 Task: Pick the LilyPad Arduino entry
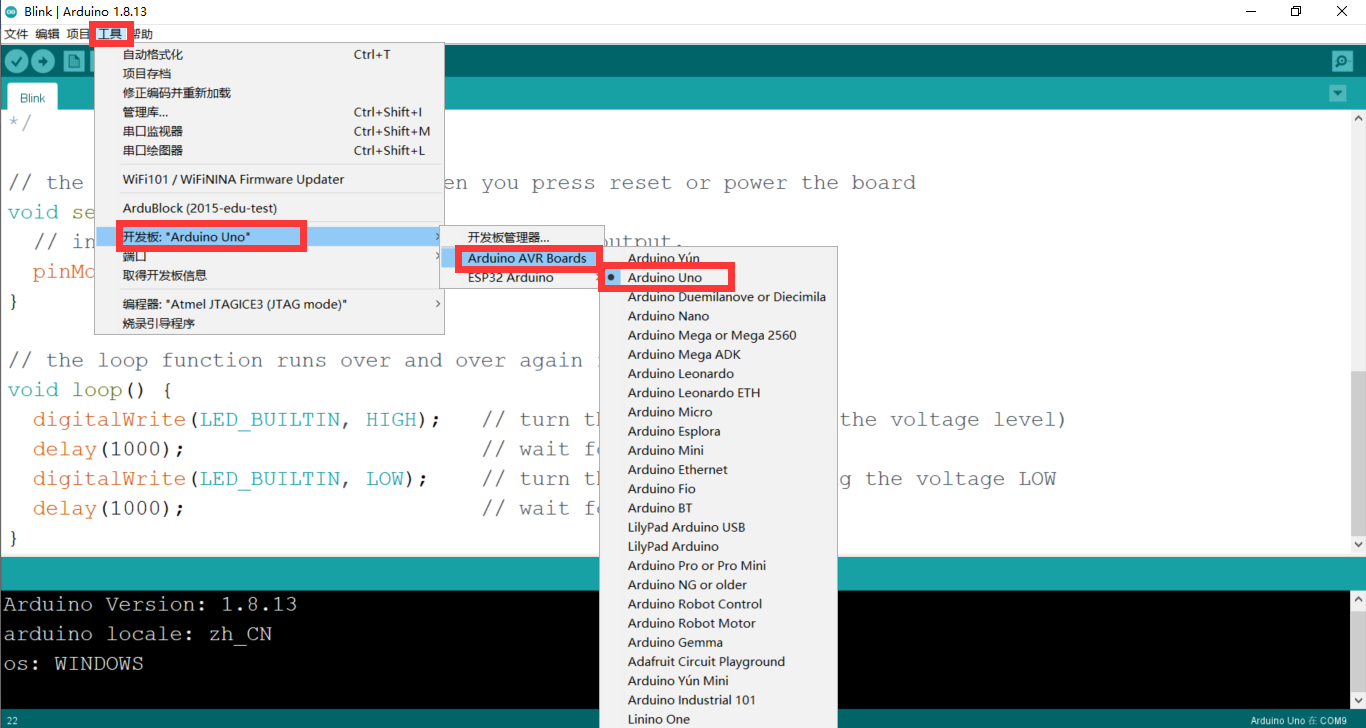pyautogui.click(x=718, y=546)
